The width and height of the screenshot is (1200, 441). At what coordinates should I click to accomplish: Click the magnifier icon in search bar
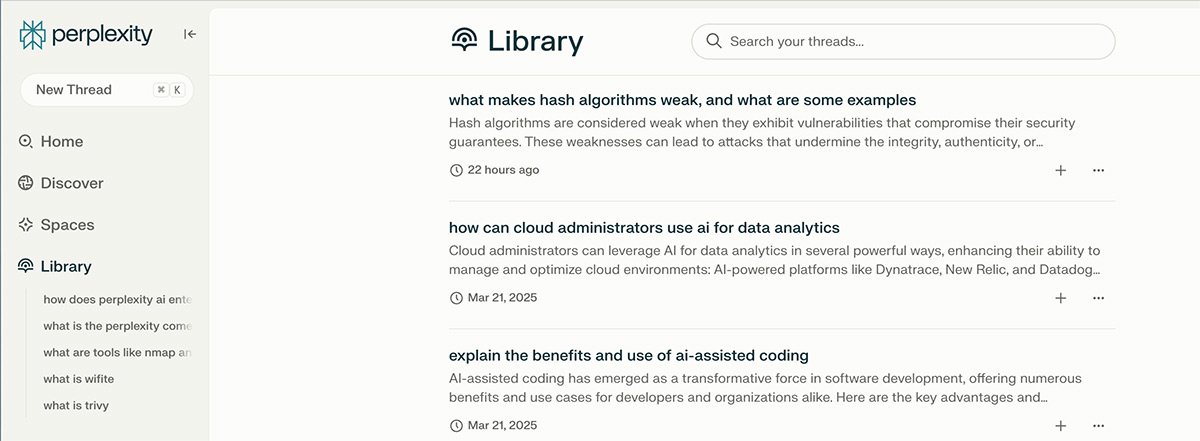tap(714, 41)
